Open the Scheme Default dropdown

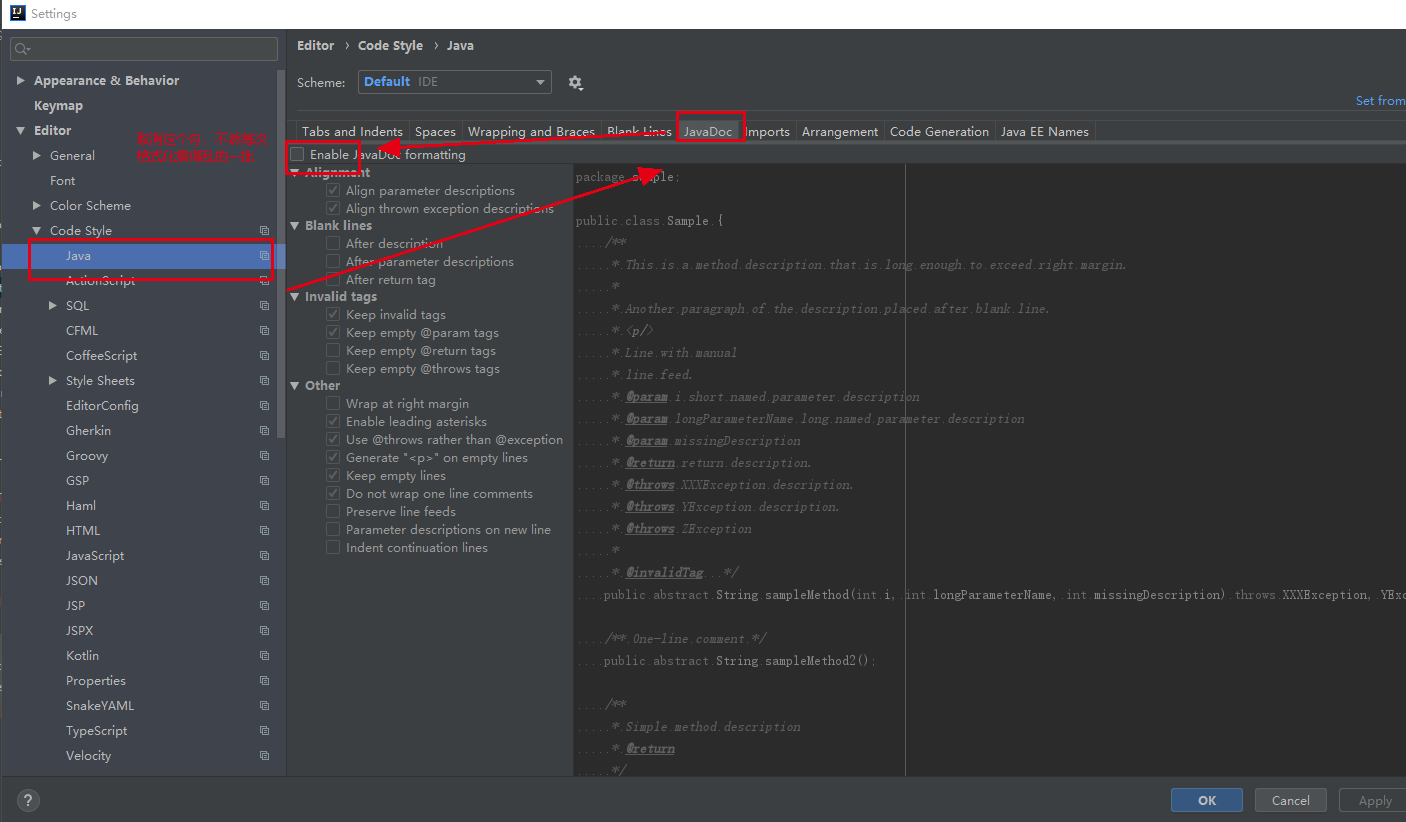(x=455, y=82)
